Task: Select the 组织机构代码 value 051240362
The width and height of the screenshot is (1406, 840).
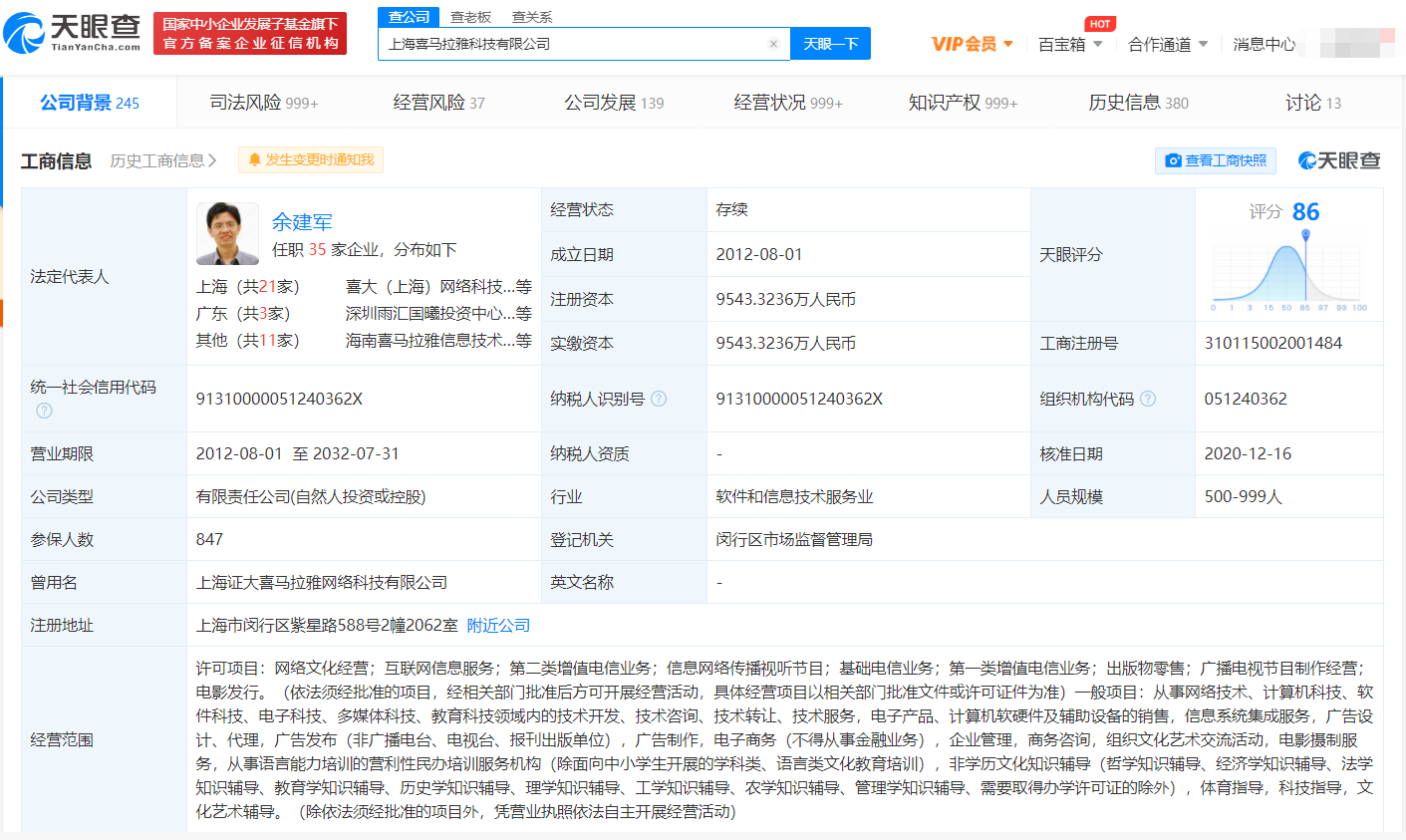Action: pyautogui.click(x=1246, y=399)
